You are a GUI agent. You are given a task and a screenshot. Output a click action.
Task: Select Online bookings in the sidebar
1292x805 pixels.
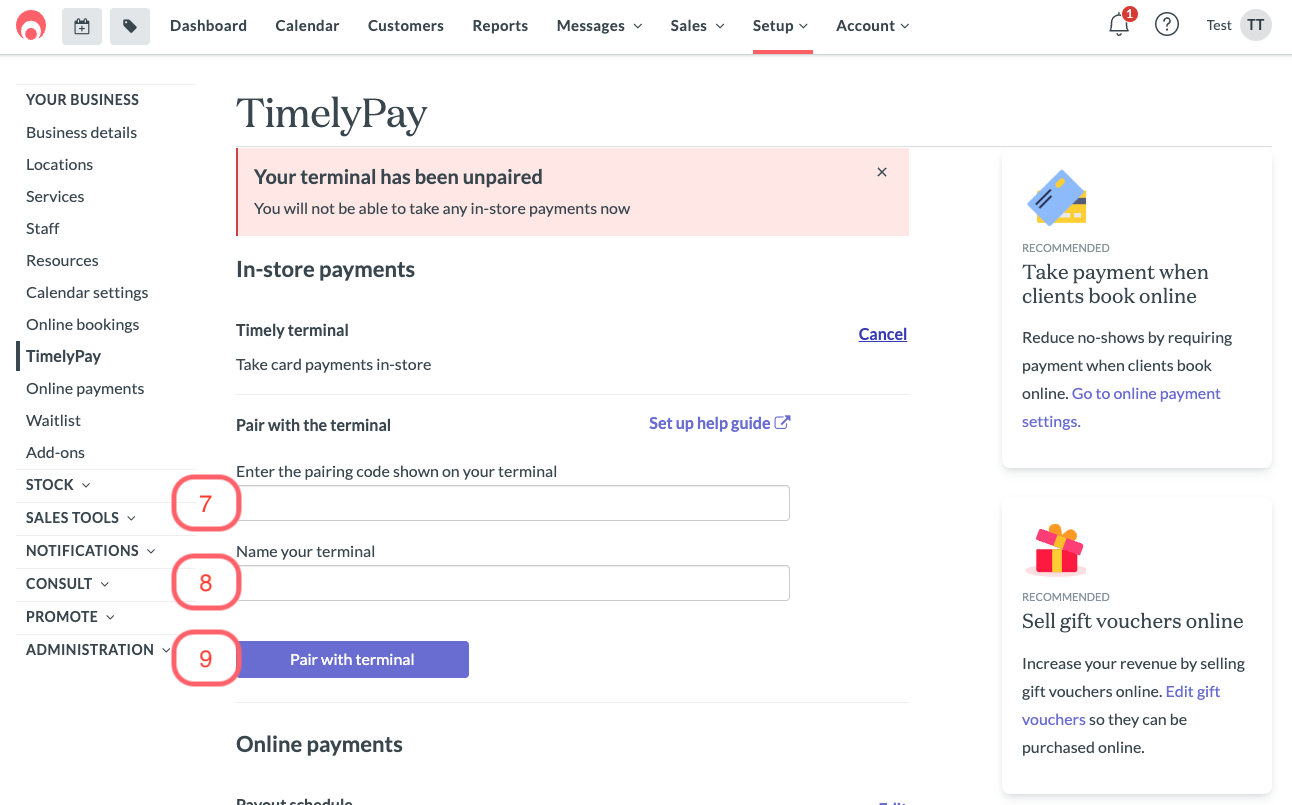point(83,324)
